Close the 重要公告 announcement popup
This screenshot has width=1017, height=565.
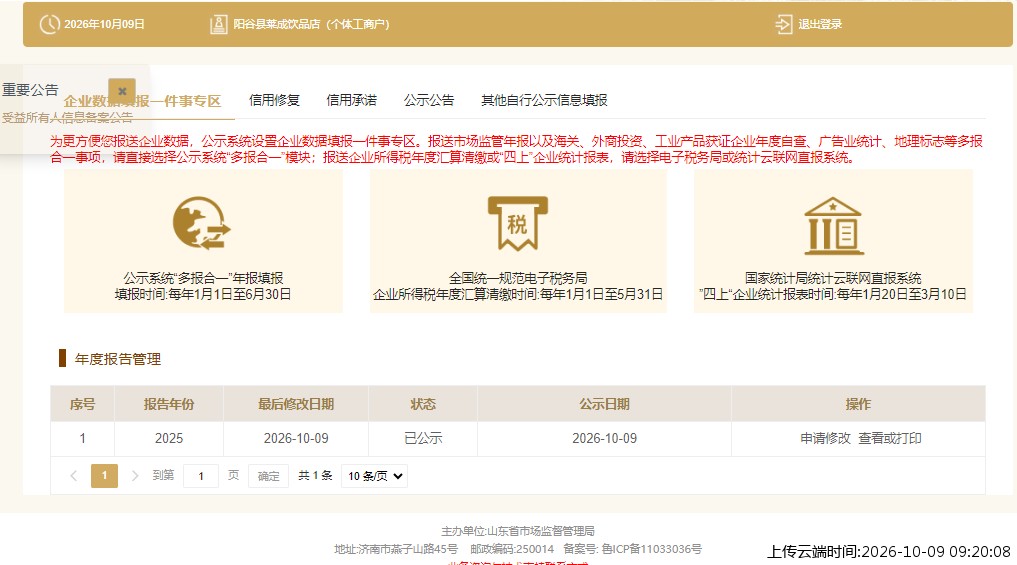pyautogui.click(x=122, y=91)
